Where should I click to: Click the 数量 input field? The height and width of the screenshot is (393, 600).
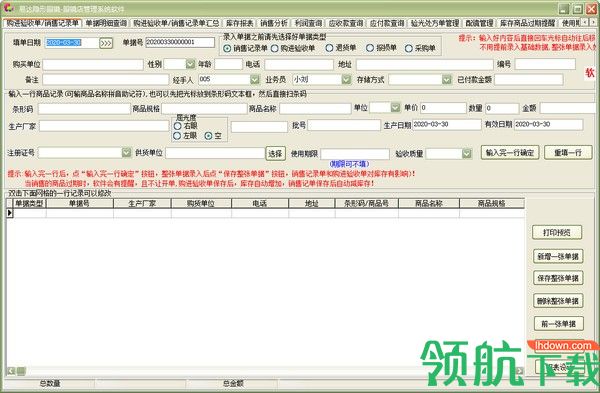[x=502, y=108]
